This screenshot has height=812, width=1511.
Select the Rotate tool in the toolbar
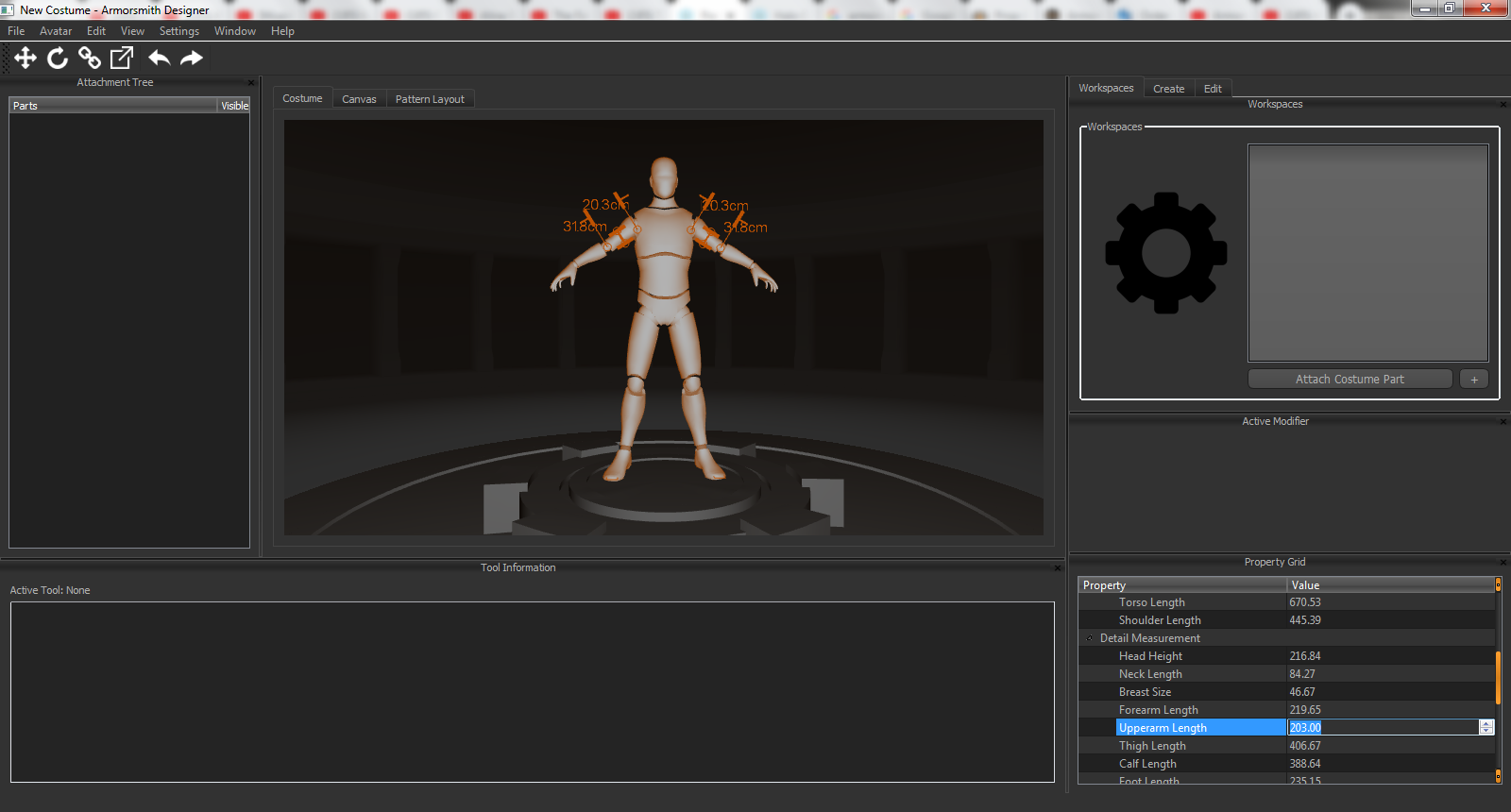[x=58, y=59]
